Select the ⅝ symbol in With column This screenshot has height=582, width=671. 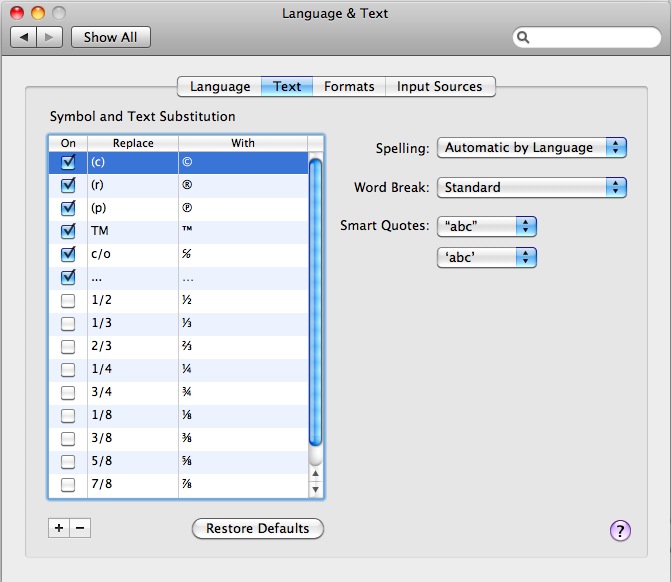pos(187,461)
